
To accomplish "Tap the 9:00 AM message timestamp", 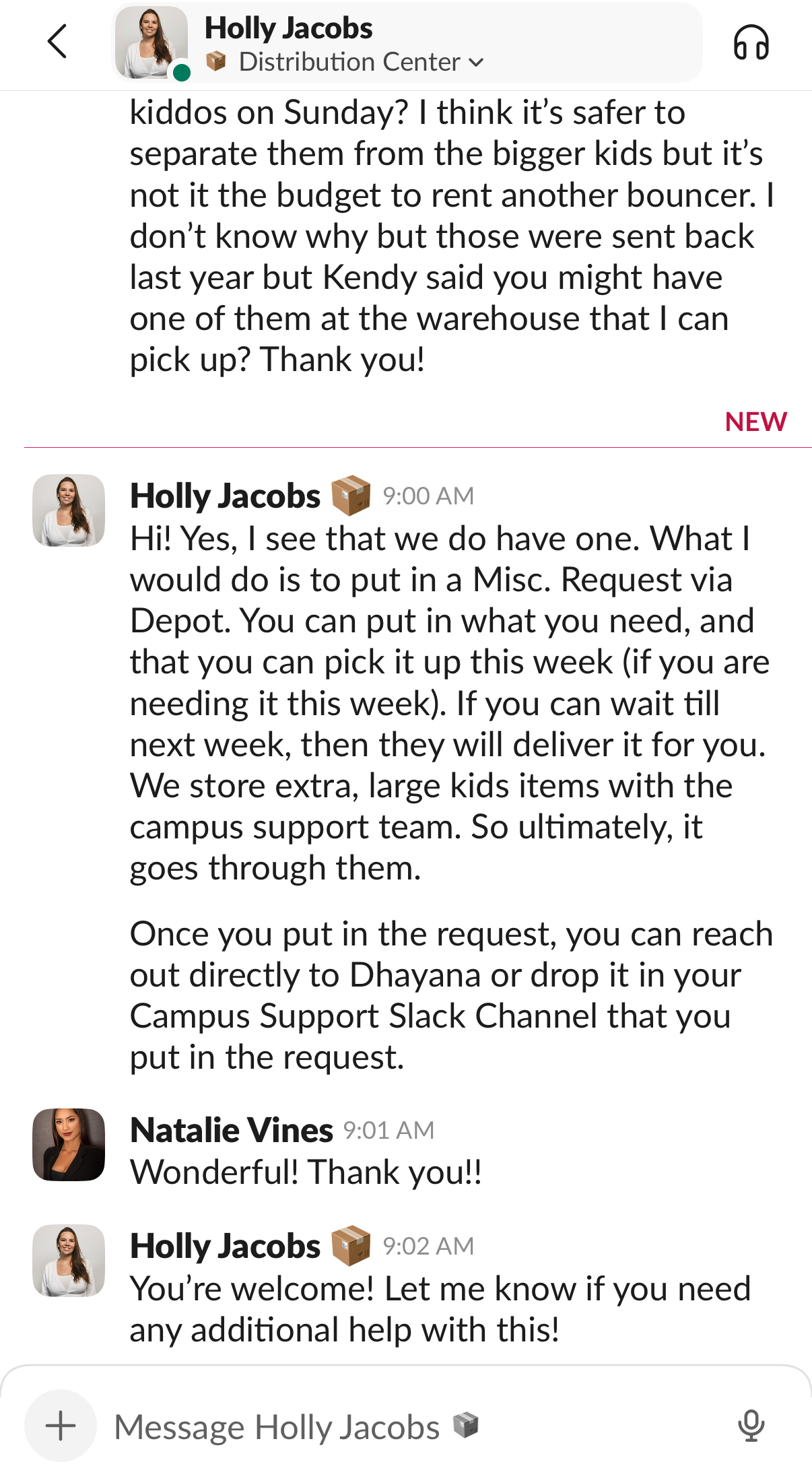I will [x=428, y=496].
